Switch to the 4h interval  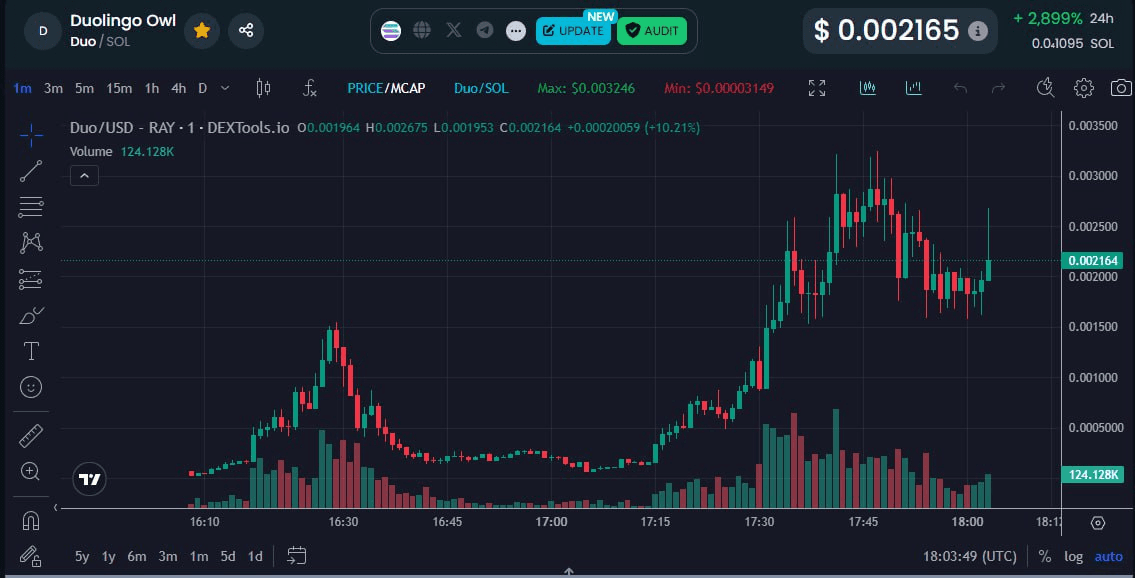179,88
